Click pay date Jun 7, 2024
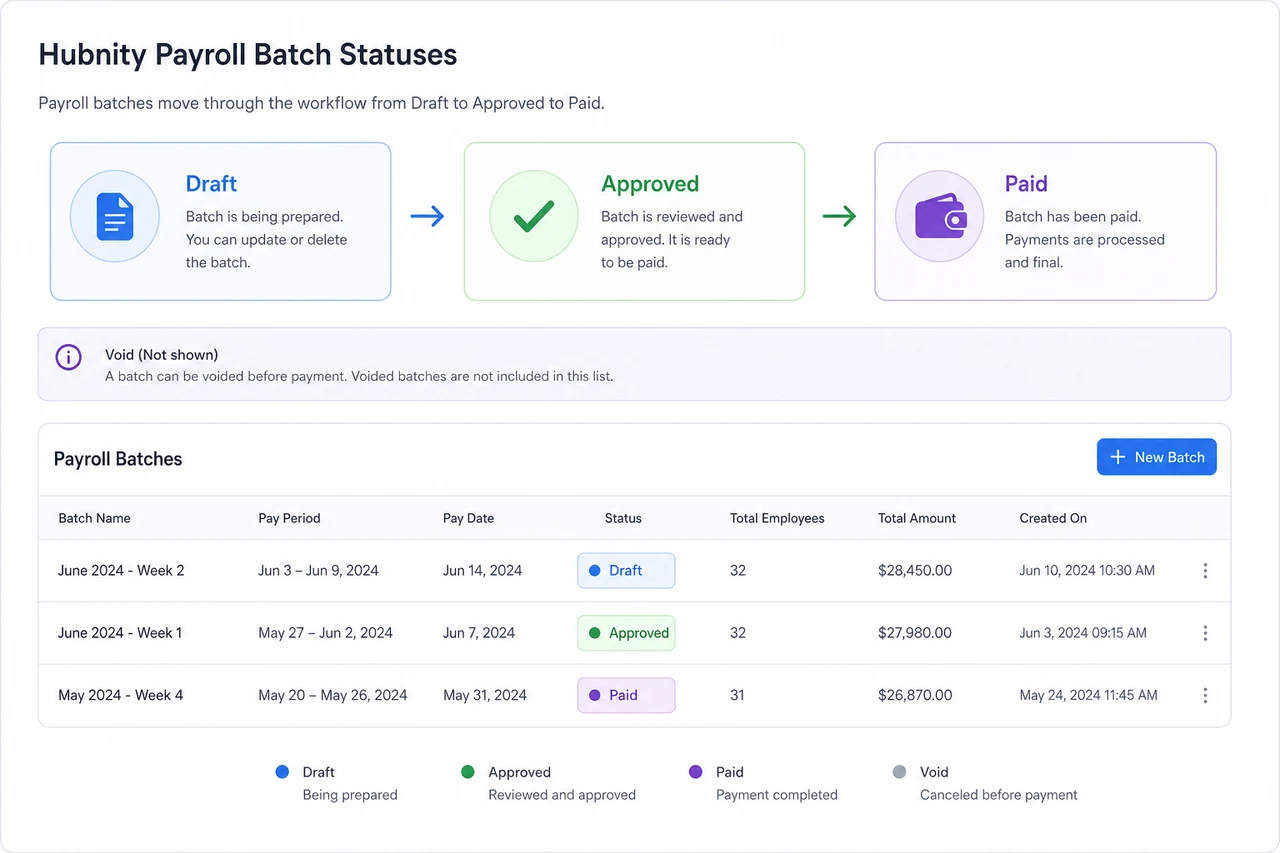 click(479, 633)
